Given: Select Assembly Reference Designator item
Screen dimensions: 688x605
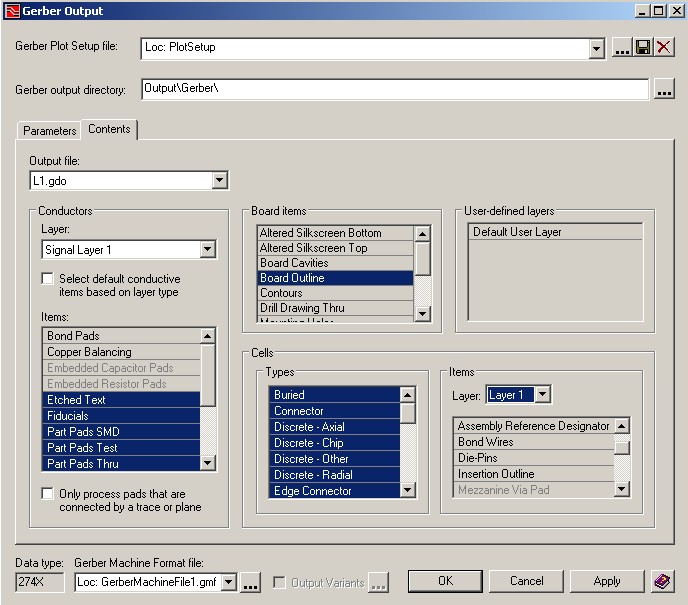Looking at the screenshot, I should [x=534, y=426].
